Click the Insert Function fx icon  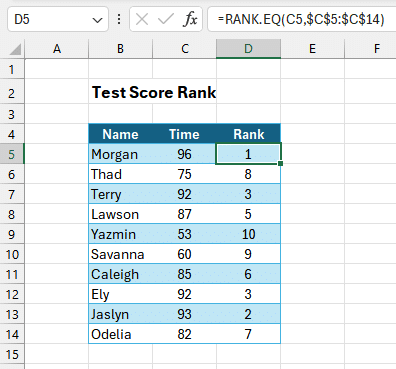click(x=190, y=19)
